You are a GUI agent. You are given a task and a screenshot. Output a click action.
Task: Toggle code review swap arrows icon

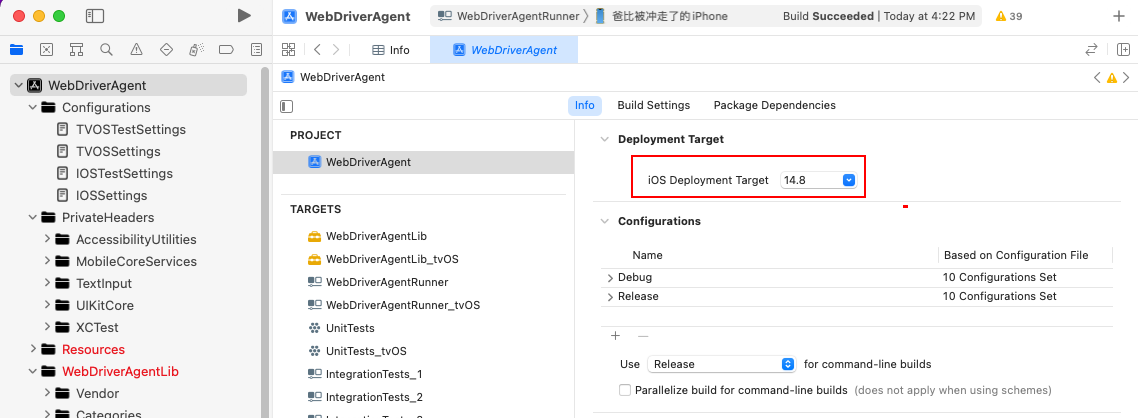click(1091, 49)
